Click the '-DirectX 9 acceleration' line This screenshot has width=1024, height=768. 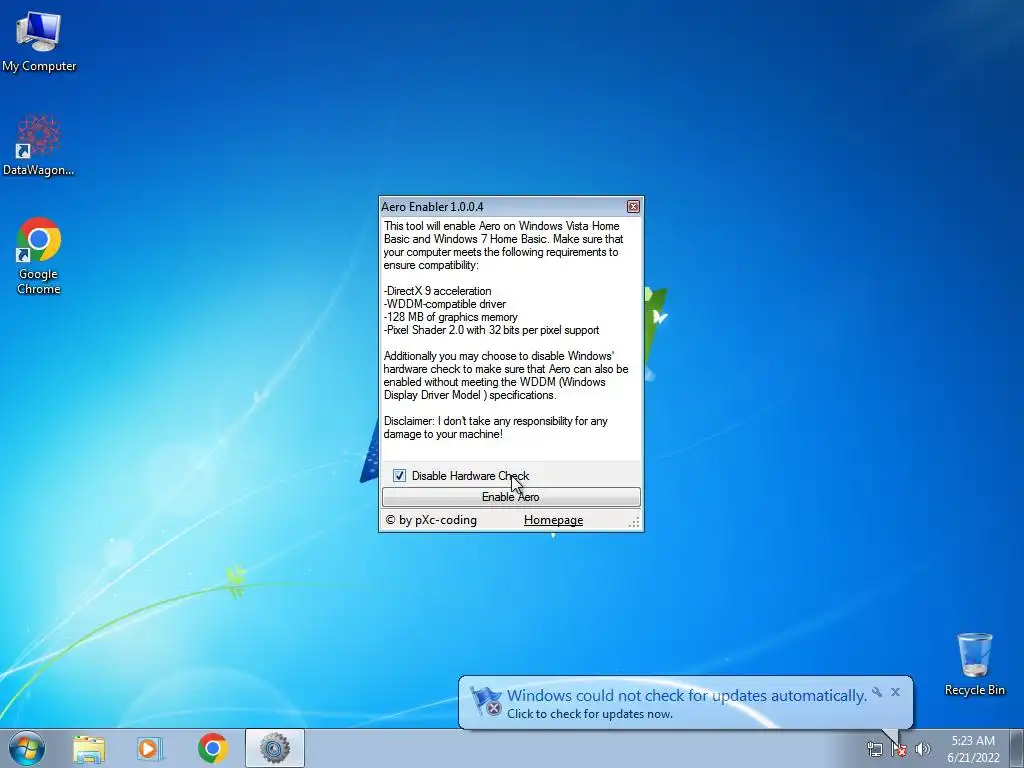coord(438,291)
